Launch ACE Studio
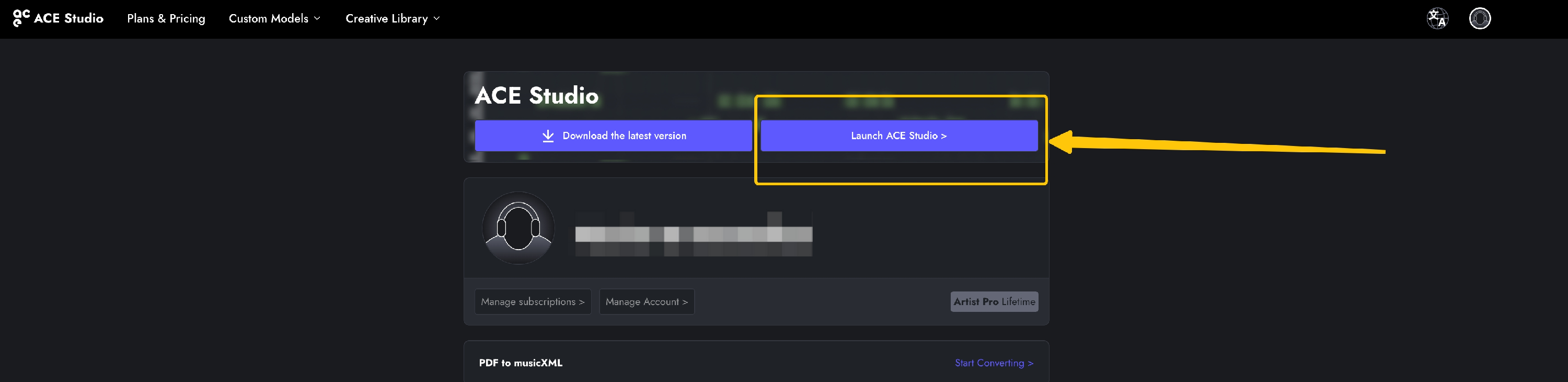 [x=898, y=135]
